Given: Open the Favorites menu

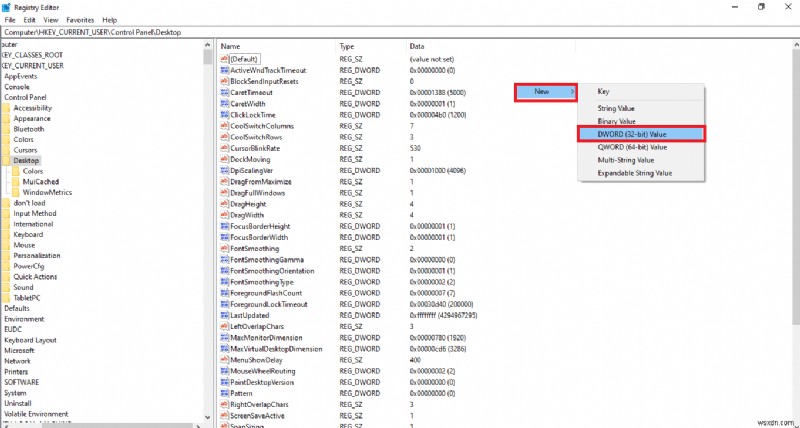Looking at the screenshot, I should [80, 20].
